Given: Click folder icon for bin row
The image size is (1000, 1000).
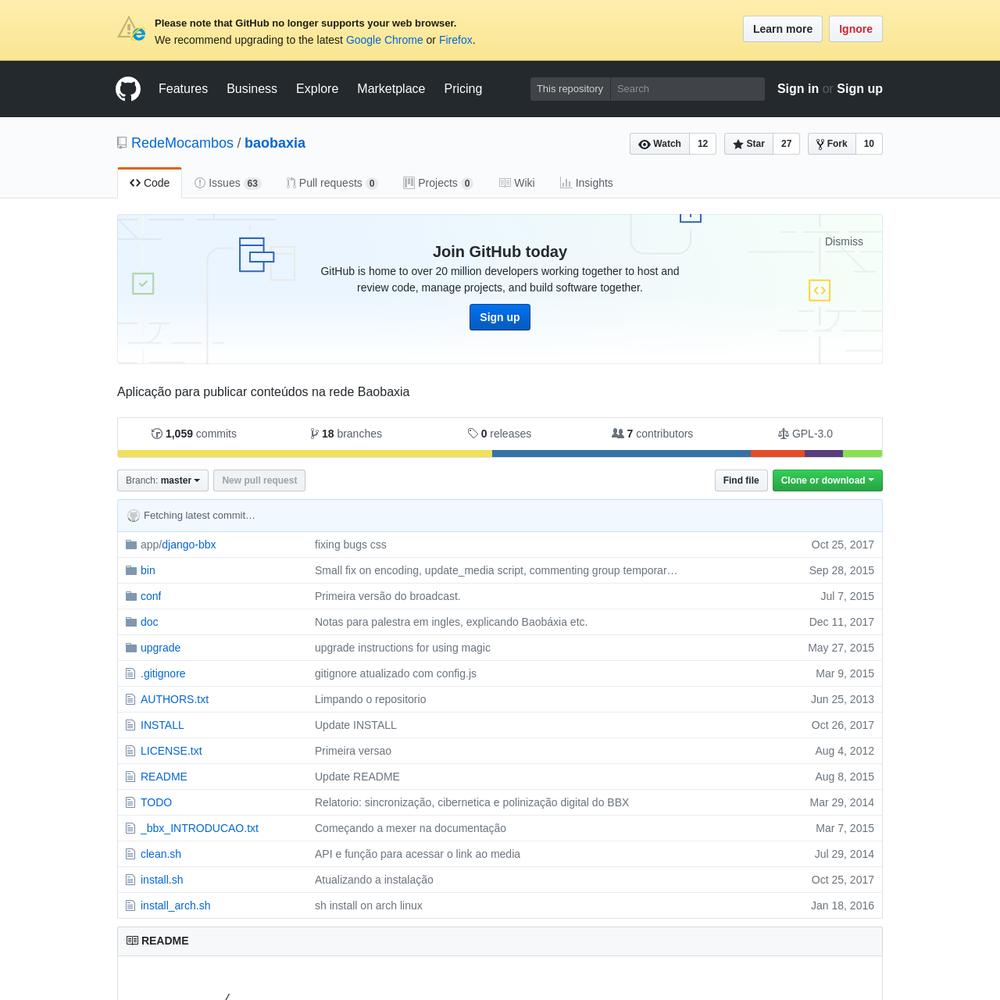Looking at the screenshot, I should tap(131, 570).
